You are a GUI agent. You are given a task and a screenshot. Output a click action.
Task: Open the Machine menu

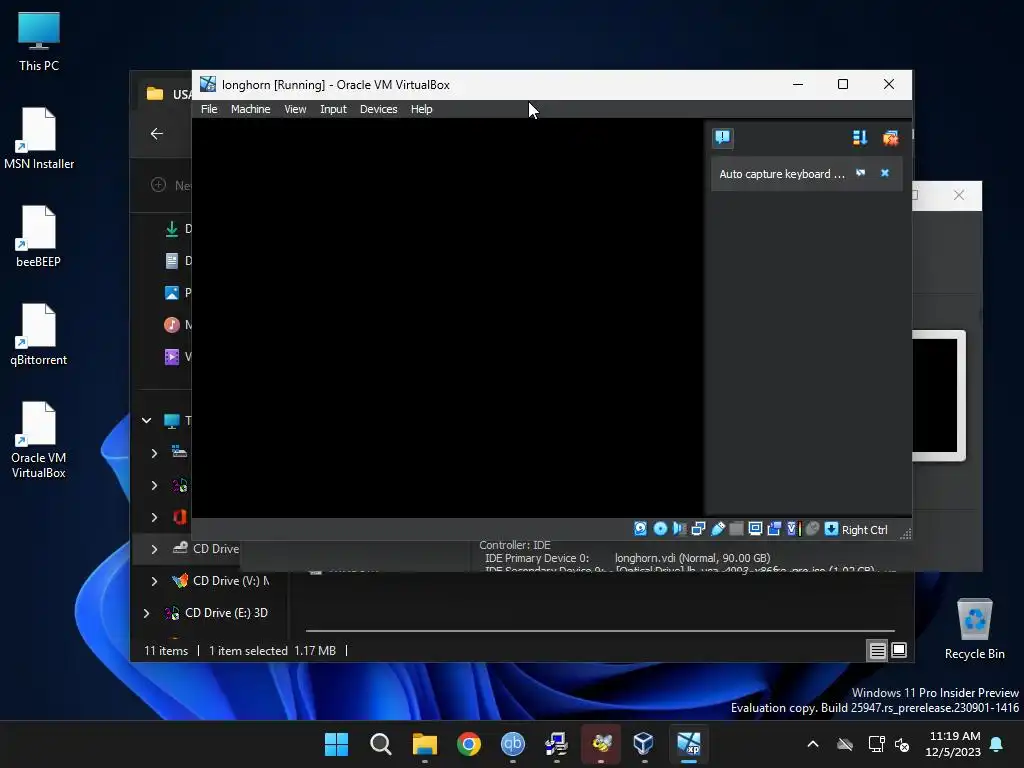250,109
